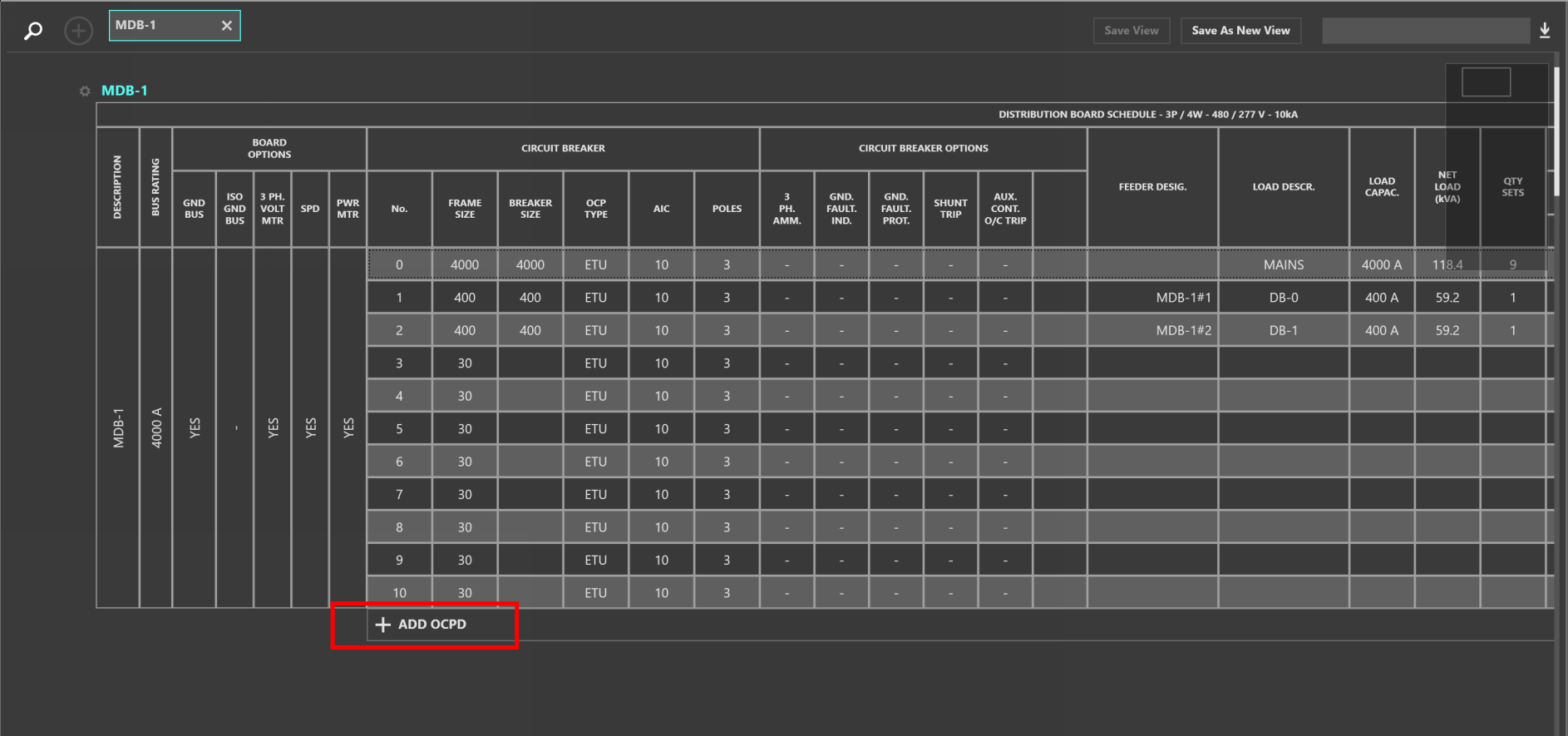Click the MDB-1 schedule title heading

coord(125,91)
